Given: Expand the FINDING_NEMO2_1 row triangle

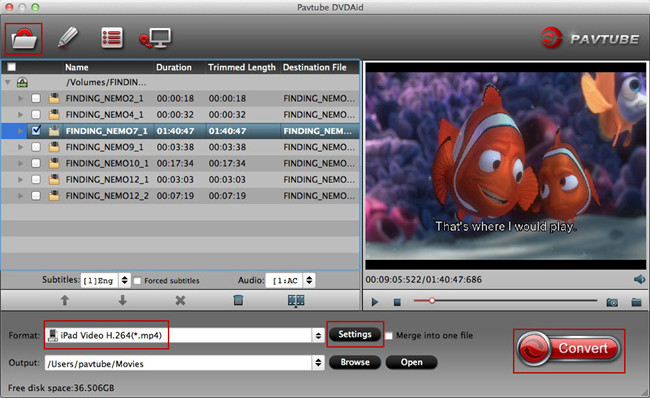Looking at the screenshot, I should point(20,98).
